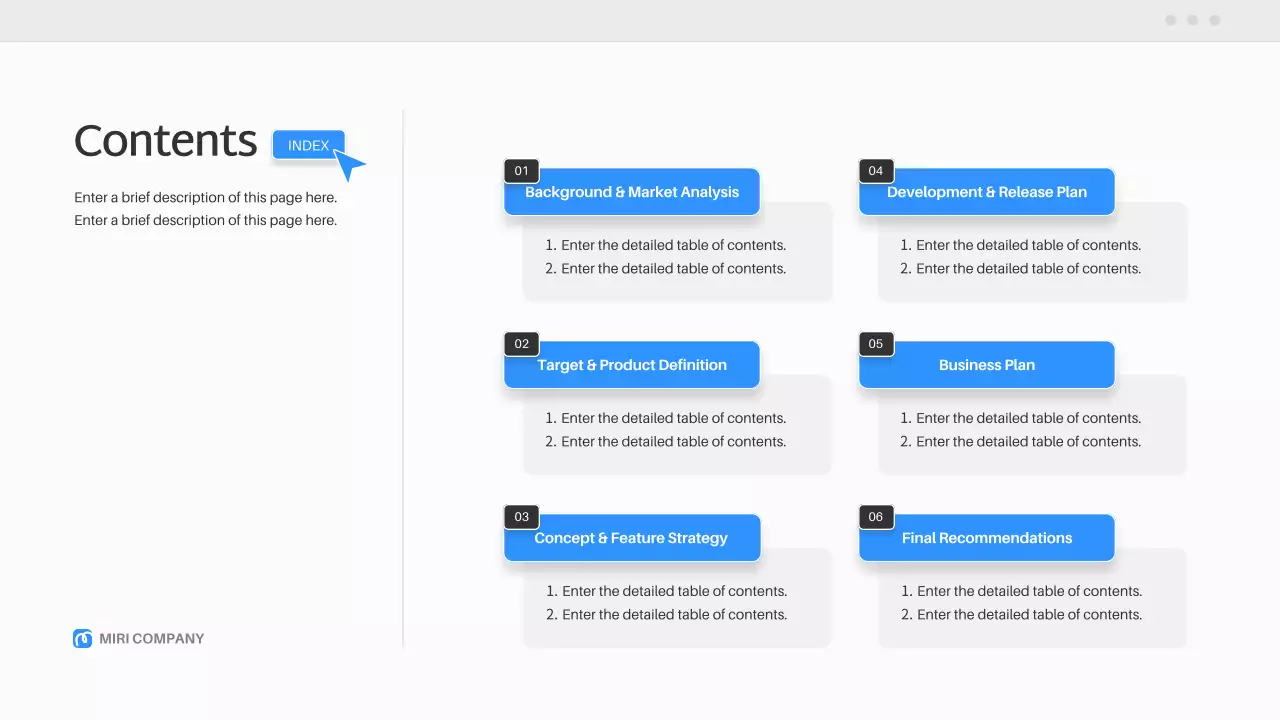Open the Final Recommendations section
The image size is (1280, 720).
pos(987,539)
